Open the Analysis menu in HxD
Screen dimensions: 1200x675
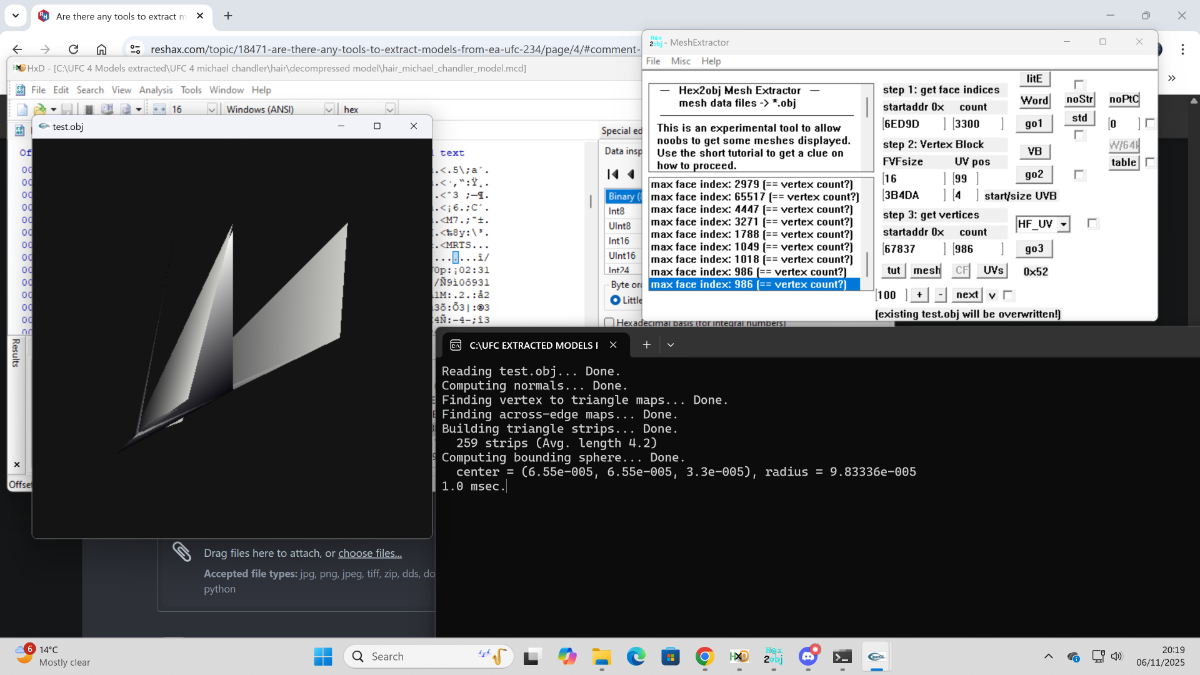[155, 90]
